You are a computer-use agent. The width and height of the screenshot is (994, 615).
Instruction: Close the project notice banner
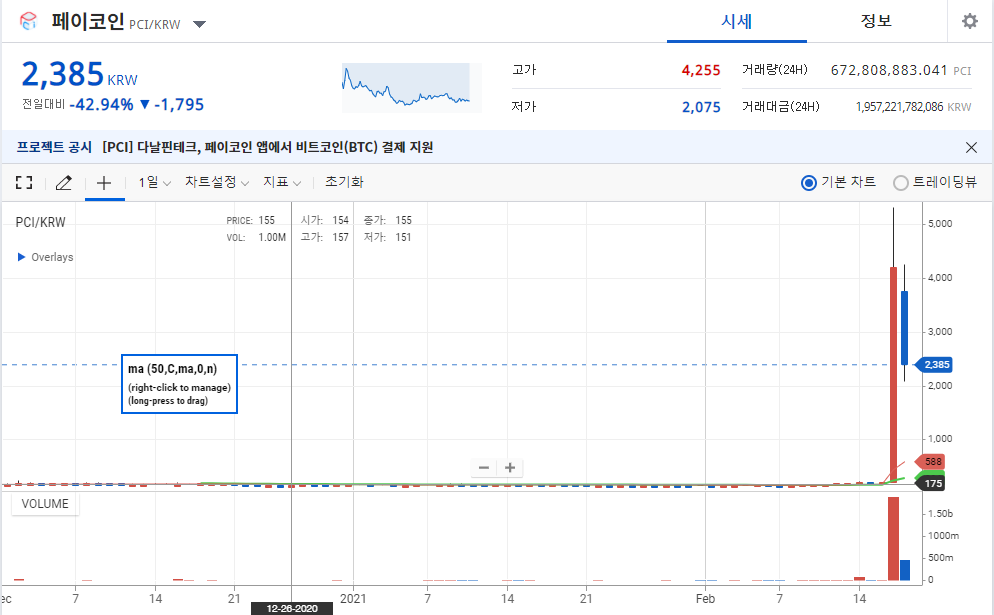point(971,148)
